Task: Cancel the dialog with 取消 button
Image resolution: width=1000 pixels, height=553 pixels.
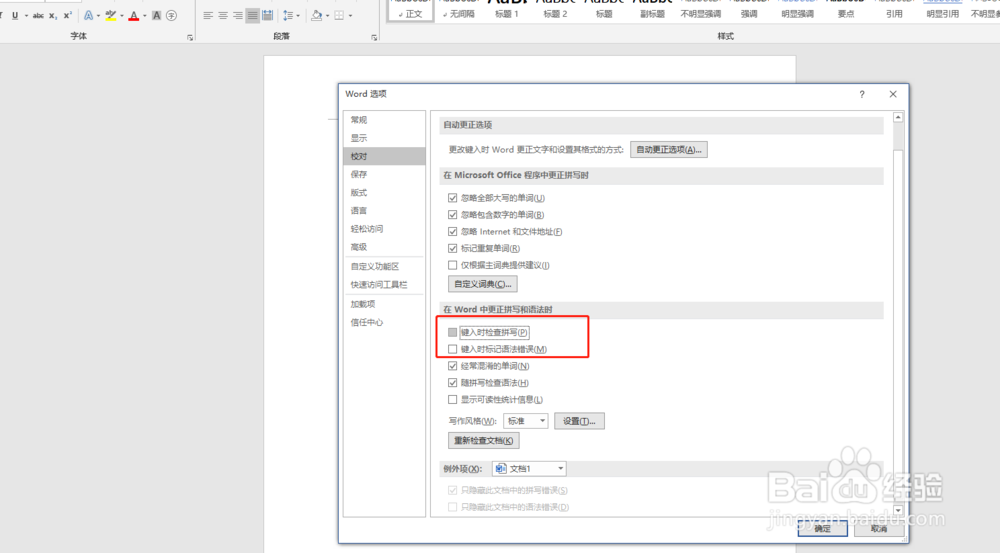Action: tap(879, 528)
